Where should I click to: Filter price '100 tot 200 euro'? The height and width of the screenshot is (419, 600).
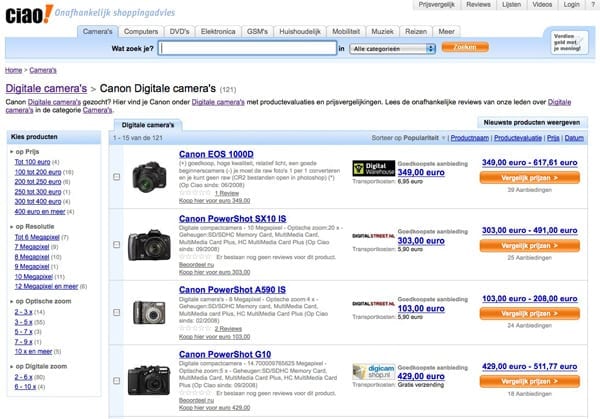(38, 172)
